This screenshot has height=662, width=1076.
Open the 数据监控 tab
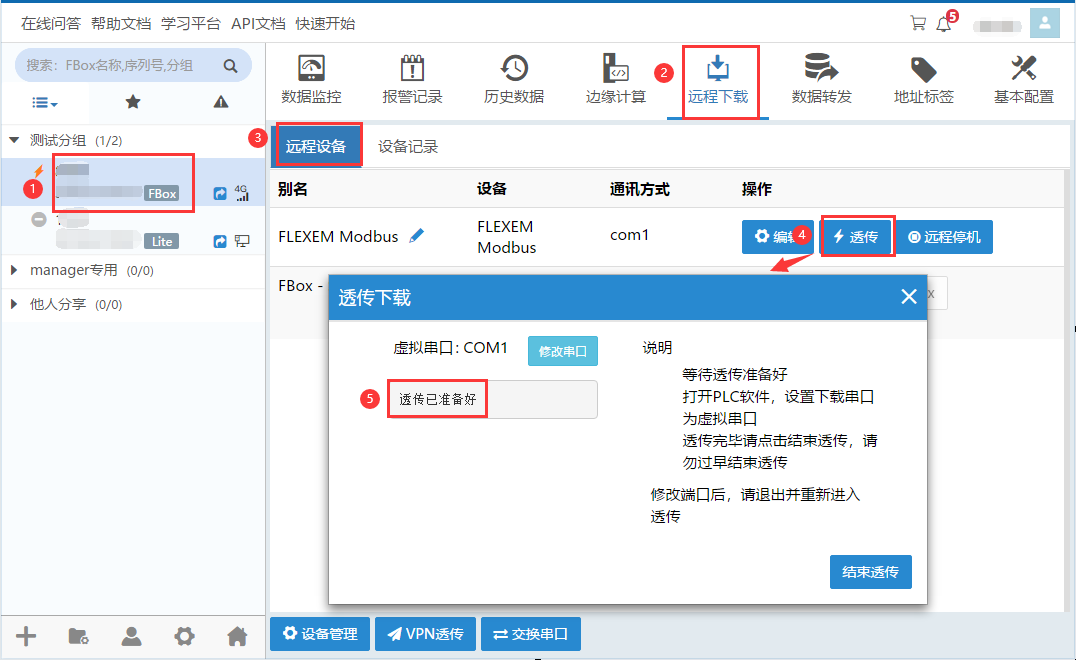coord(311,80)
